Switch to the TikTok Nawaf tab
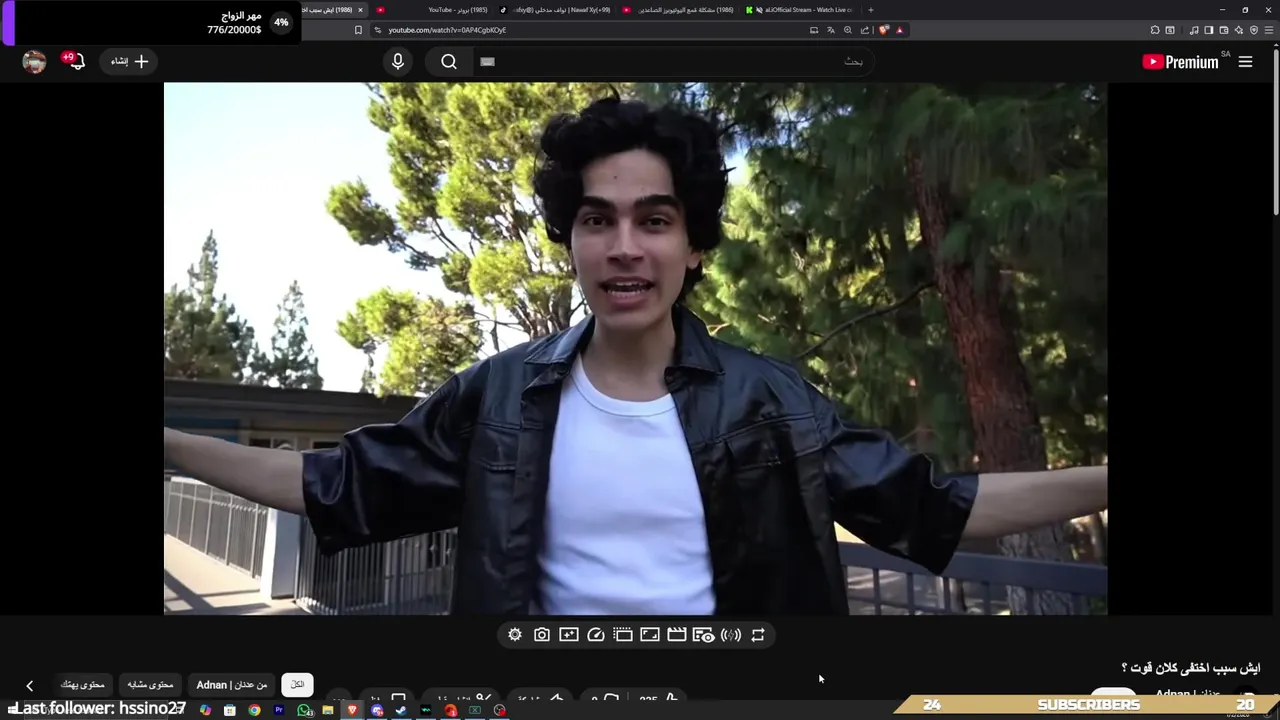The width and height of the screenshot is (1280, 720). (x=556, y=10)
